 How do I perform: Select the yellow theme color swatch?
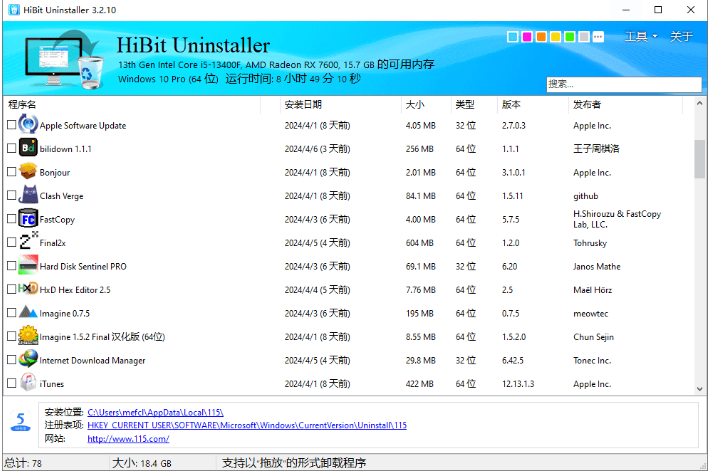click(x=556, y=37)
